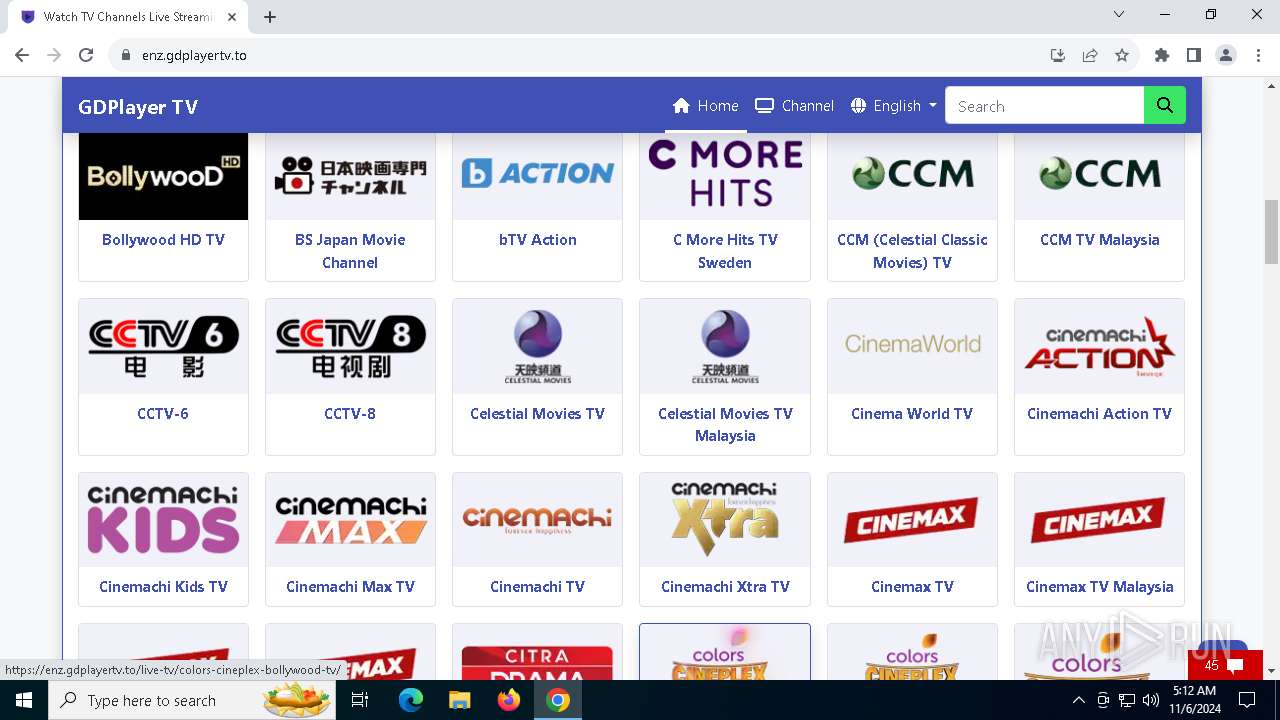Viewport: 1280px width, 720px height.
Task: Expand the English language dropdown
Action: click(x=893, y=105)
